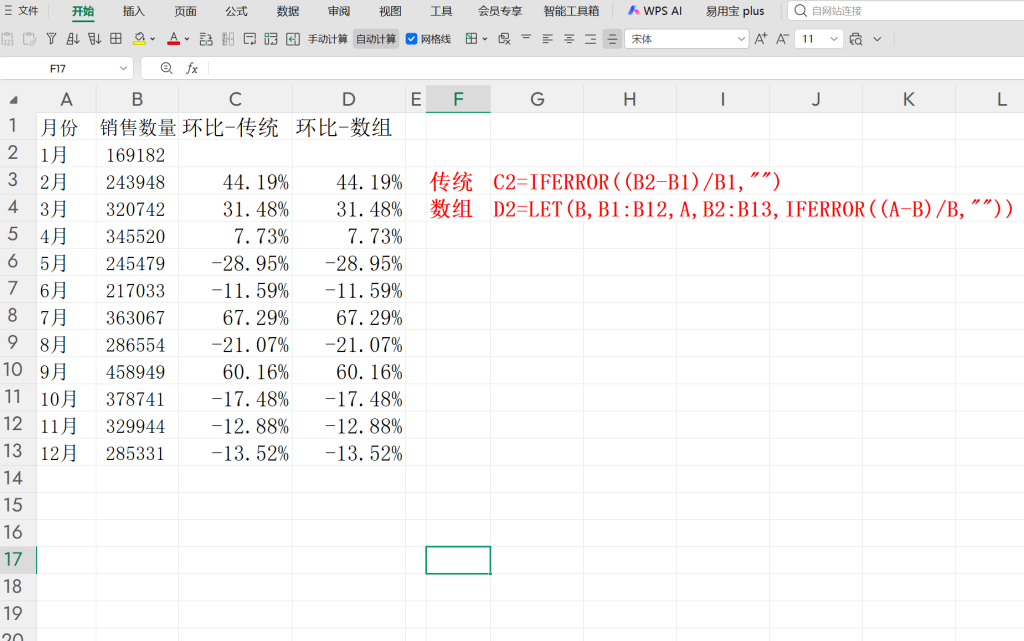The width and height of the screenshot is (1024, 641).
Task: Switch to the 公式 tab
Action: coord(236,11)
